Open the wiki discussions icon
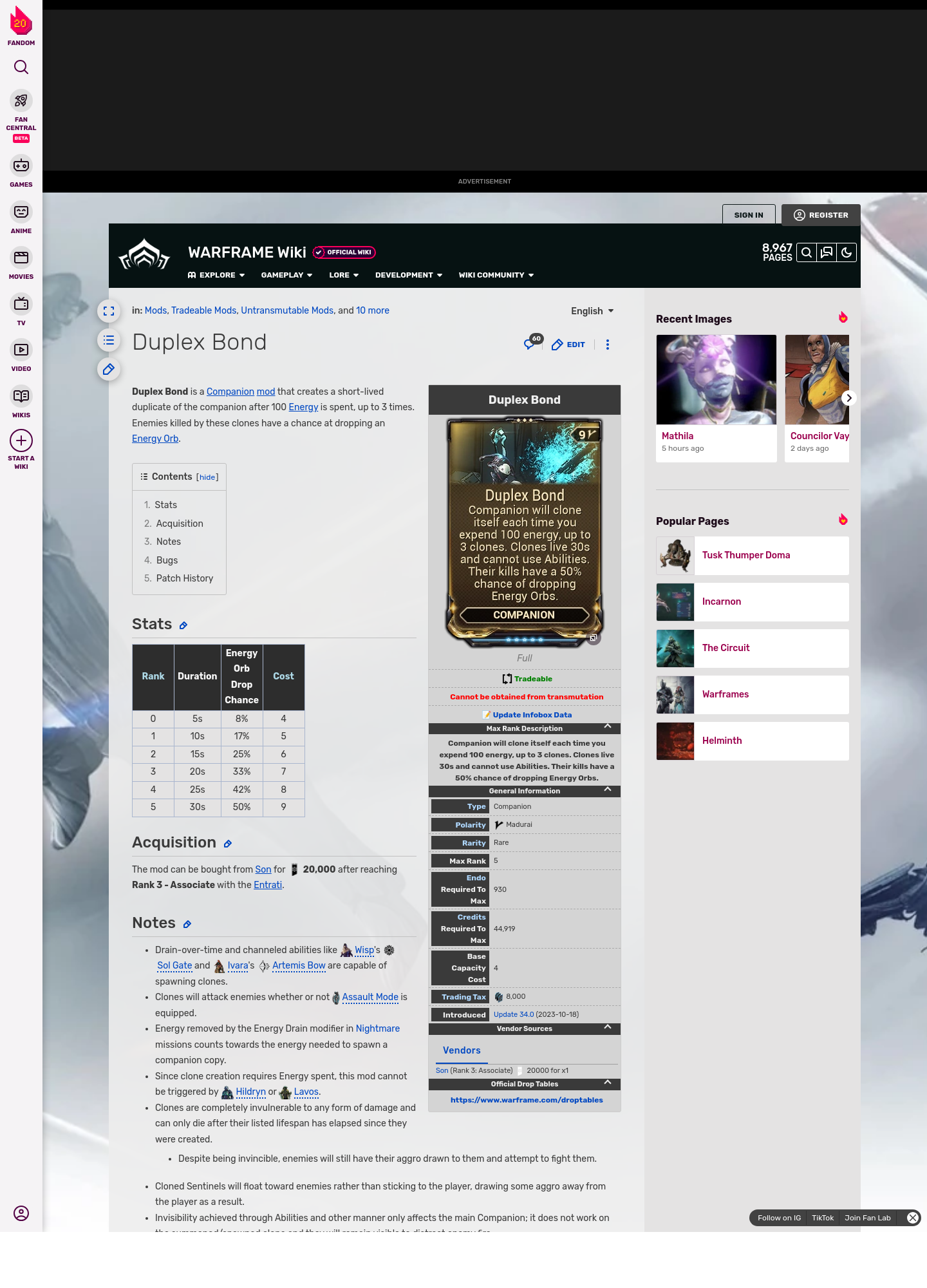Screen dimensions: 927x1288 [x=827, y=252]
